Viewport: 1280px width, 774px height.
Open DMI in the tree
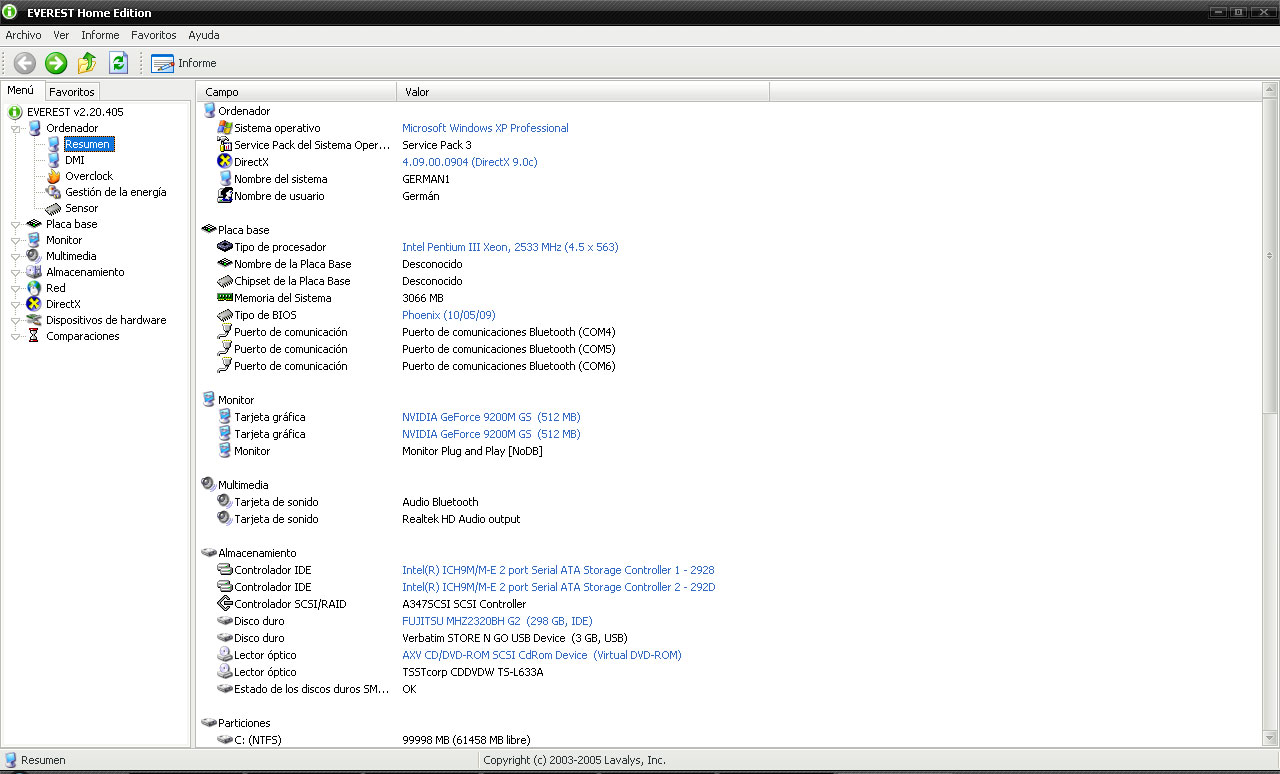point(75,160)
